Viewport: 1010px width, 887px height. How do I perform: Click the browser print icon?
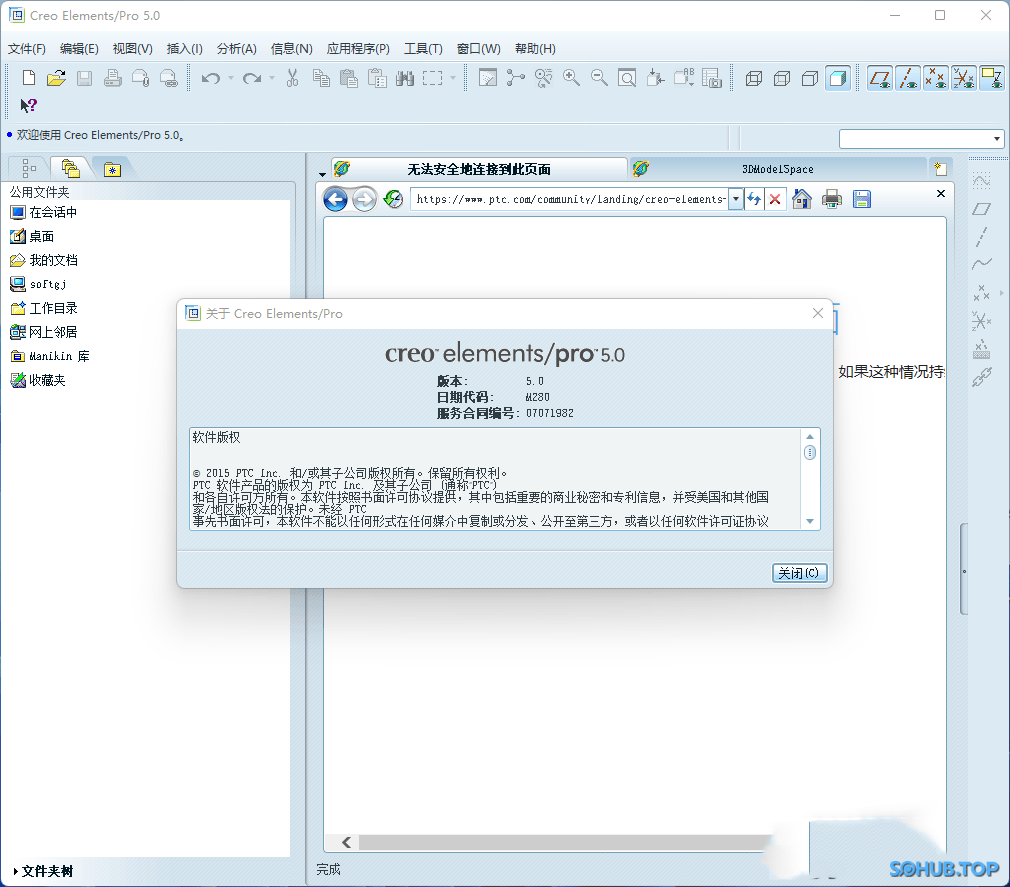pyautogui.click(x=832, y=199)
